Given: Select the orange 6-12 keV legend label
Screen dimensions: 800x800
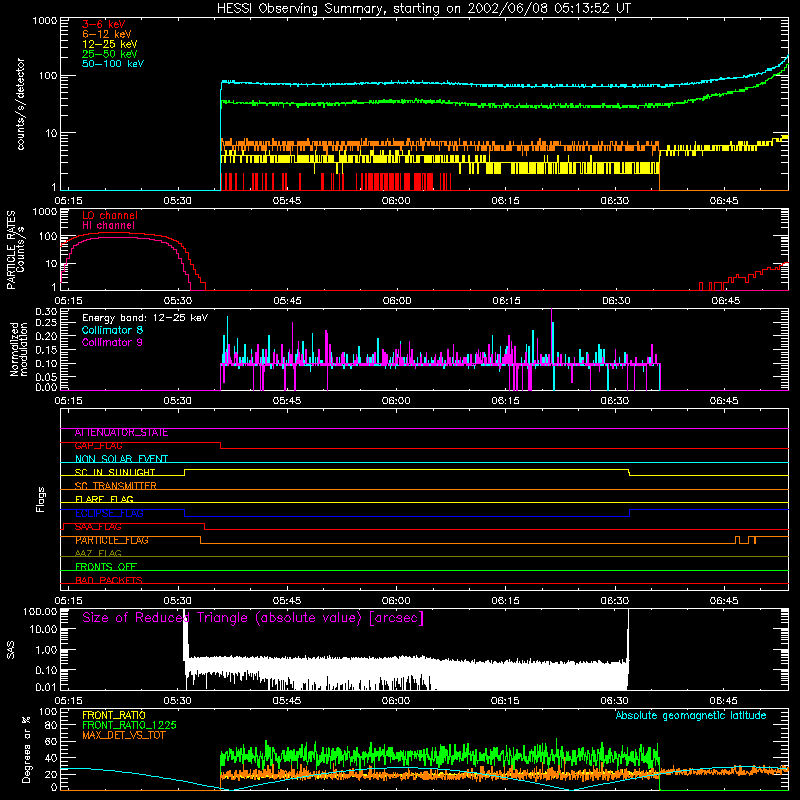Looking at the screenshot, I should point(107,34).
